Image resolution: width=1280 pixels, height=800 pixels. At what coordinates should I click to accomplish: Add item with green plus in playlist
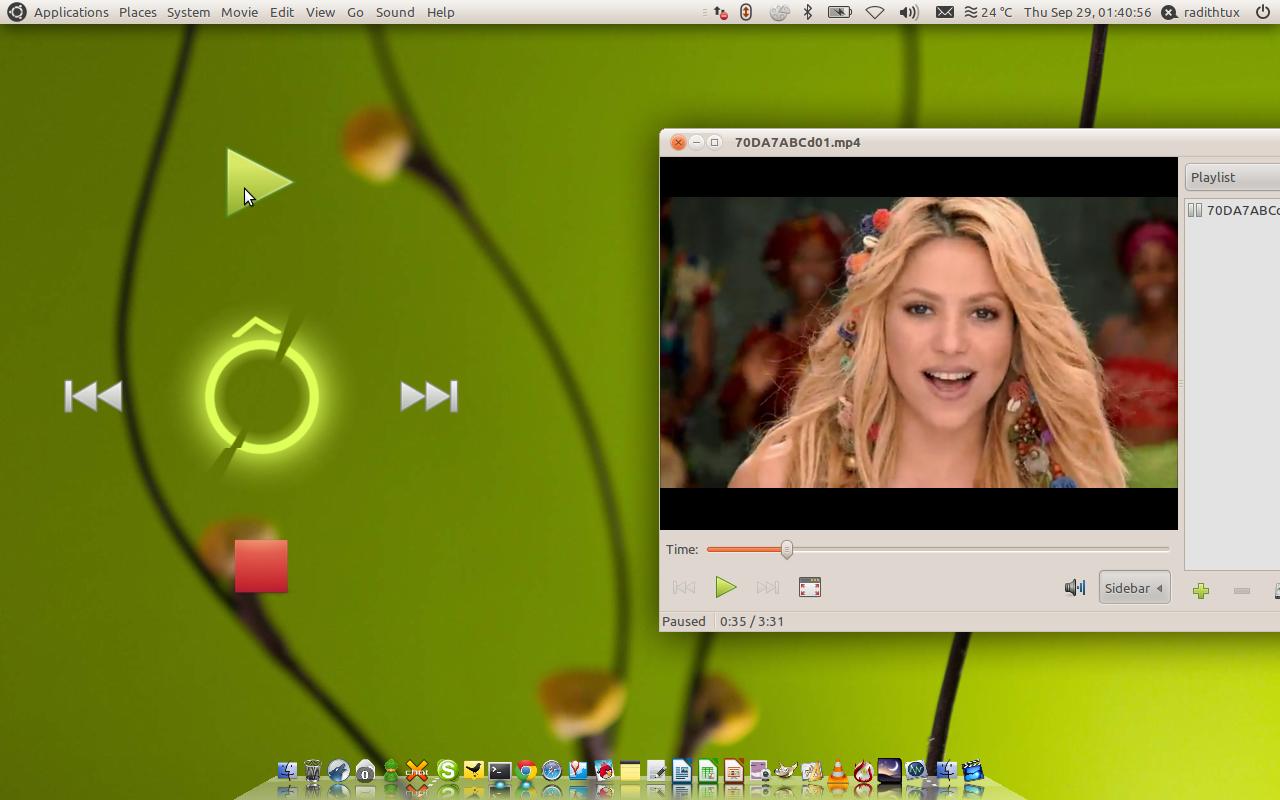tap(1201, 591)
